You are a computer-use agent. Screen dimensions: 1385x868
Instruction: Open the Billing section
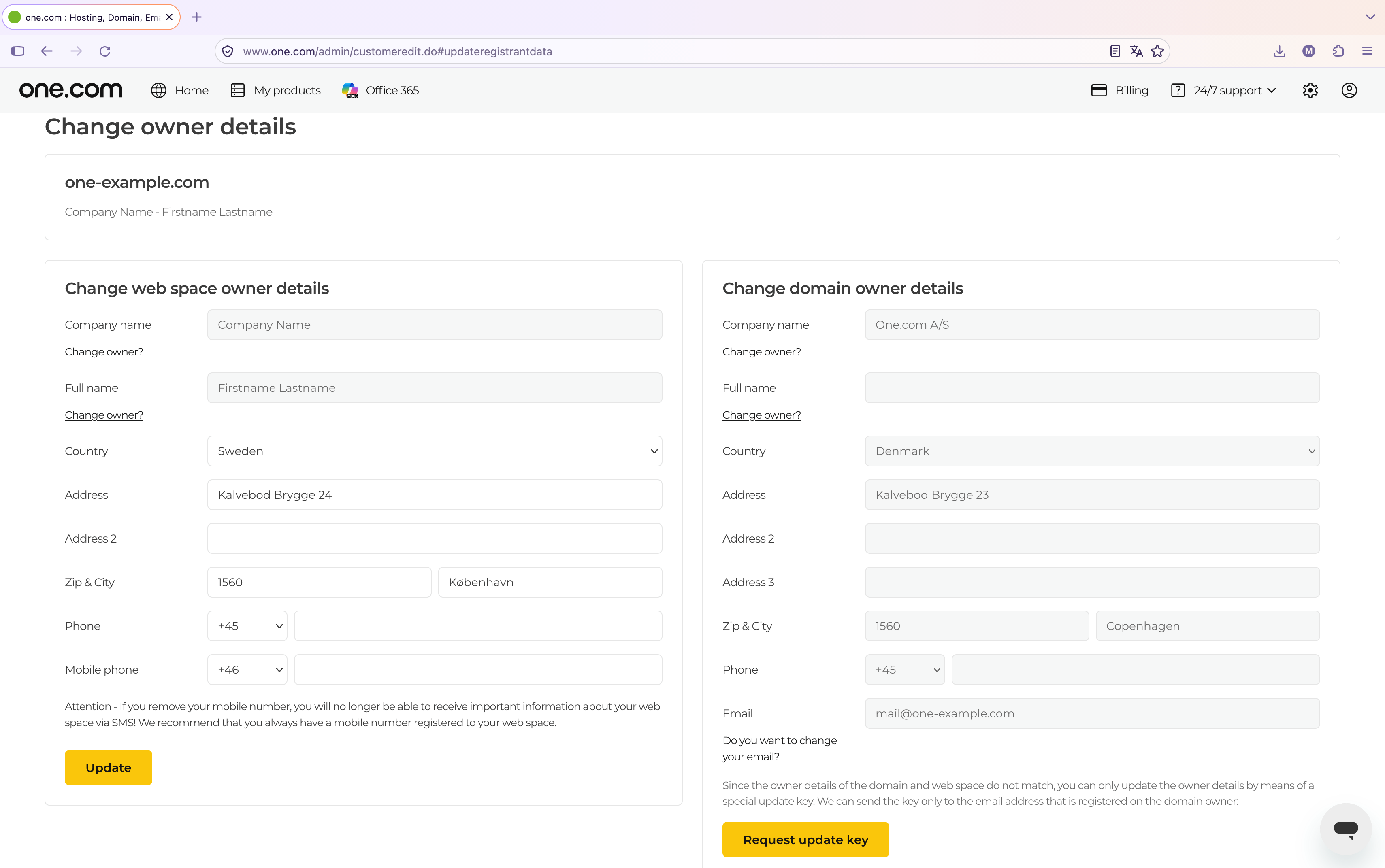pyautogui.click(x=1120, y=90)
